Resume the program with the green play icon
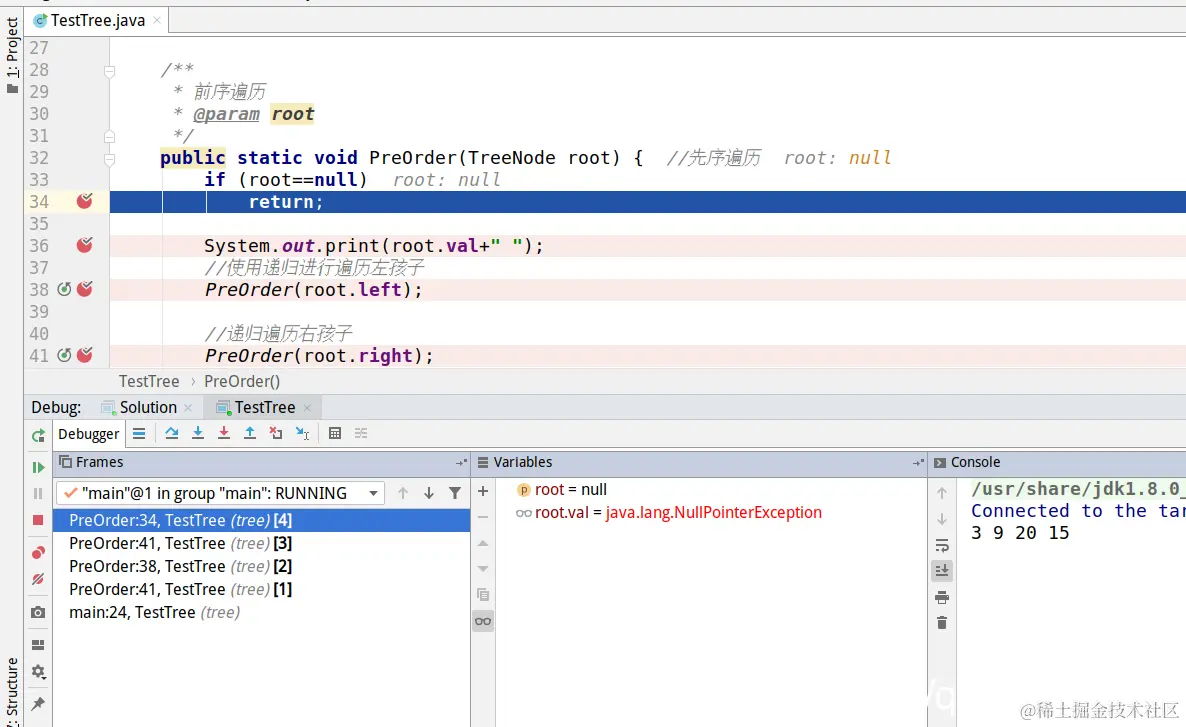 click(x=38, y=468)
